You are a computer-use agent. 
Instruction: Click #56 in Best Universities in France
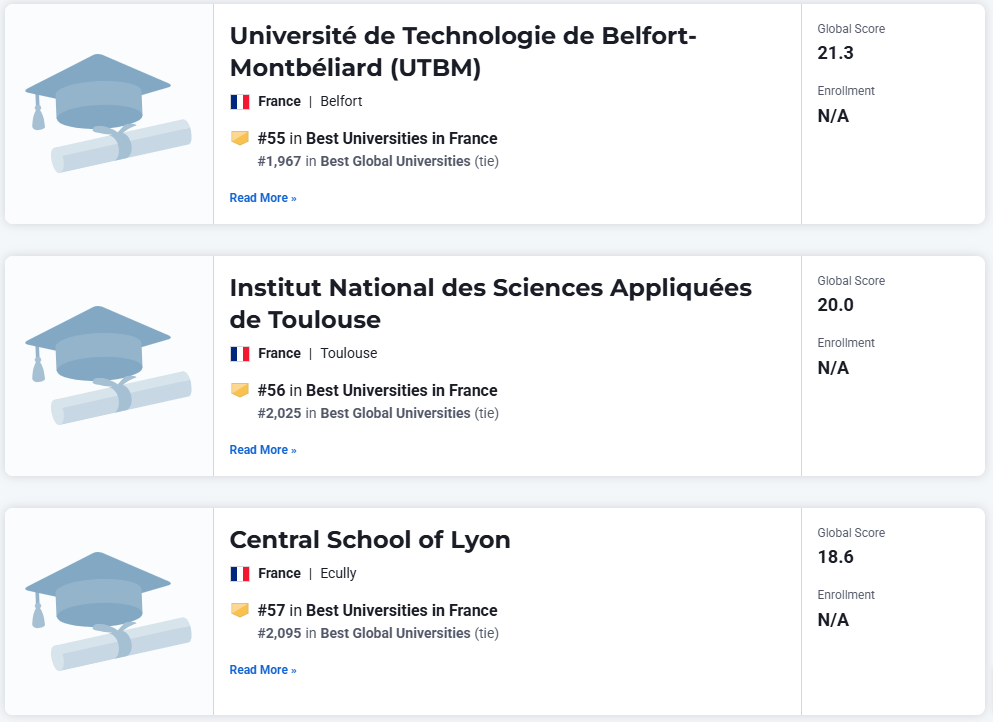click(377, 390)
